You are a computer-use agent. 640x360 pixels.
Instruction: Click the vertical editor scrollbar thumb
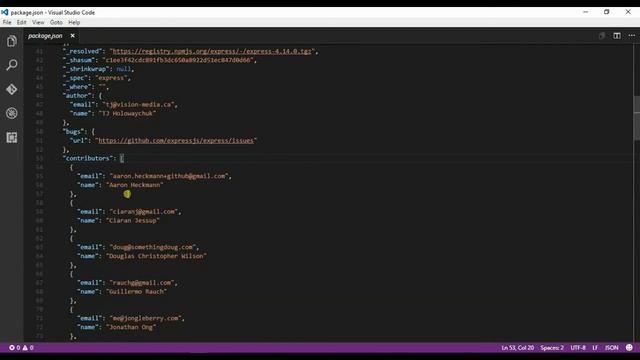click(637, 118)
